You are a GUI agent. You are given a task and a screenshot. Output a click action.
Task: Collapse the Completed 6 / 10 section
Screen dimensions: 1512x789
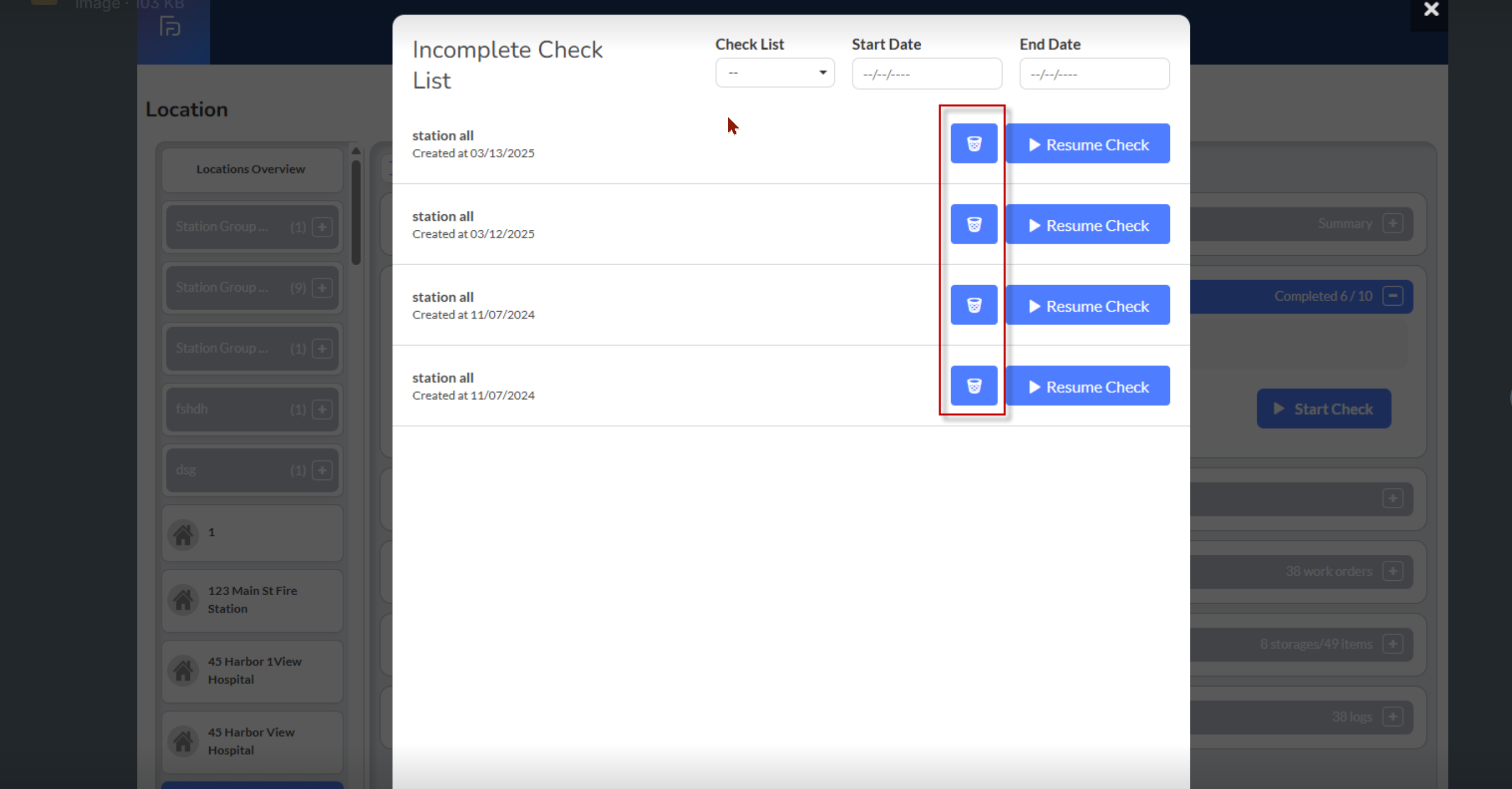pos(1392,296)
